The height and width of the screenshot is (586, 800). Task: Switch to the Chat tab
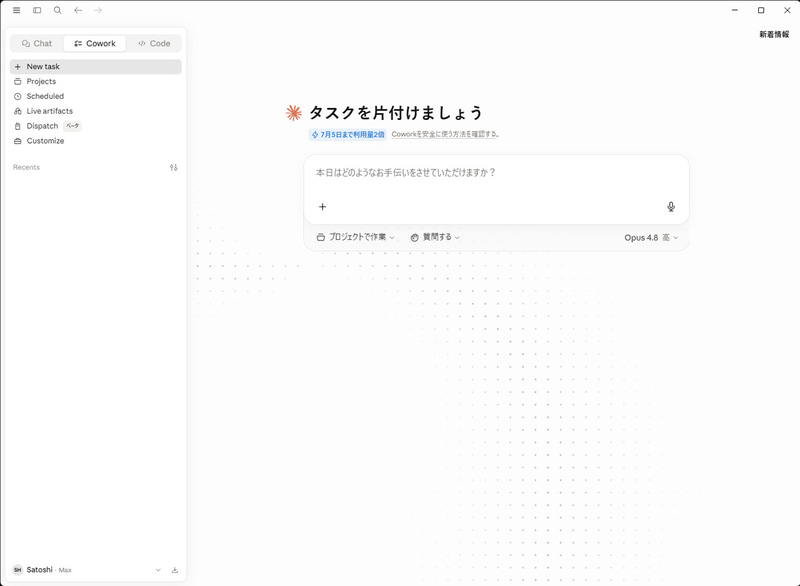coord(37,43)
